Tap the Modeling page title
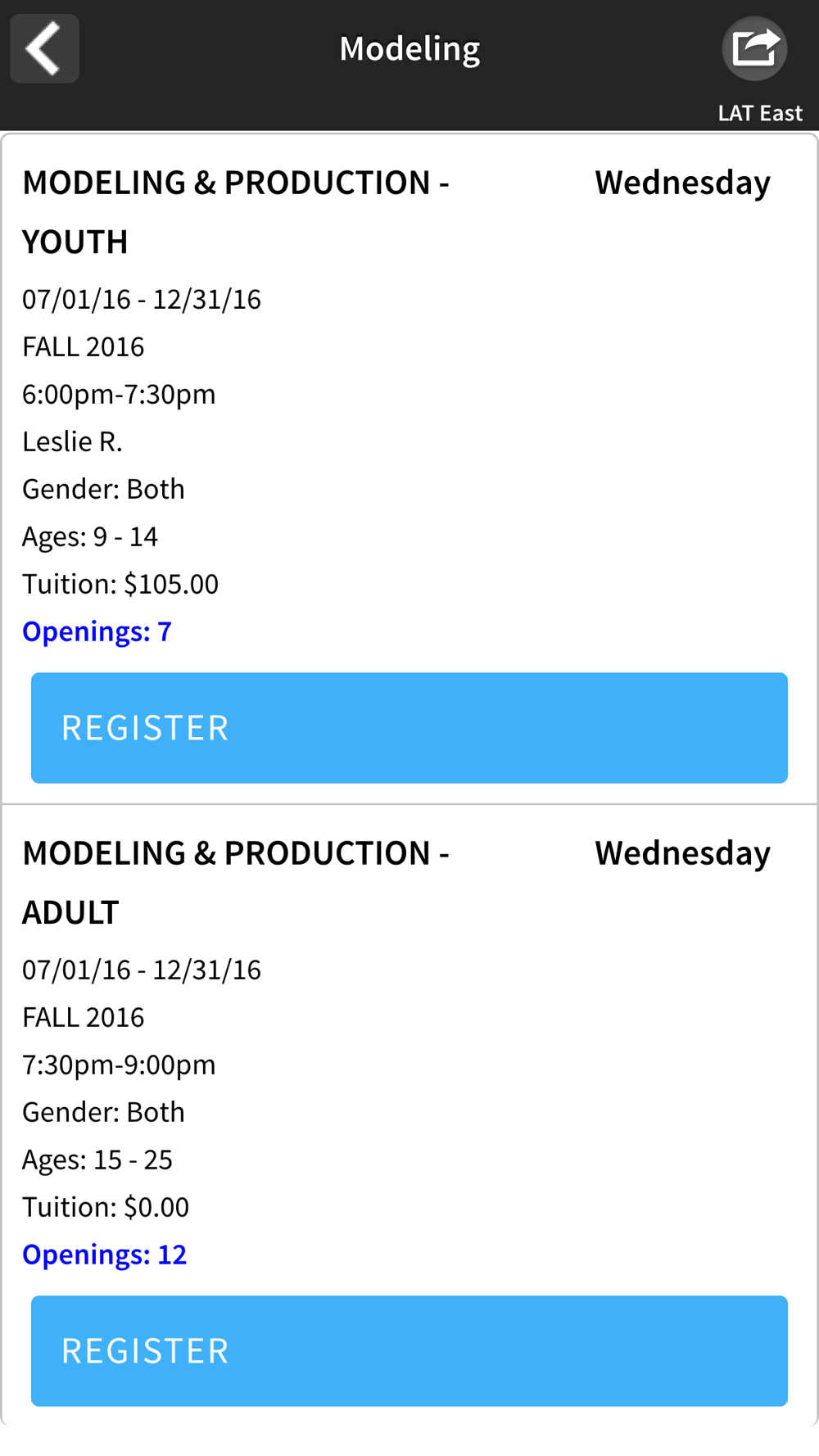Viewport: 819px width, 1456px height. click(409, 49)
